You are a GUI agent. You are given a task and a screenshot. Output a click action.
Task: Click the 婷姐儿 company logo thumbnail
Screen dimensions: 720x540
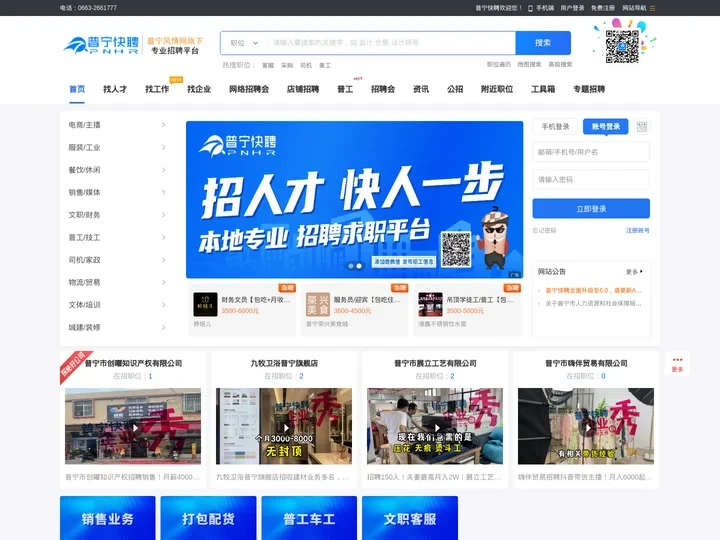(205, 304)
